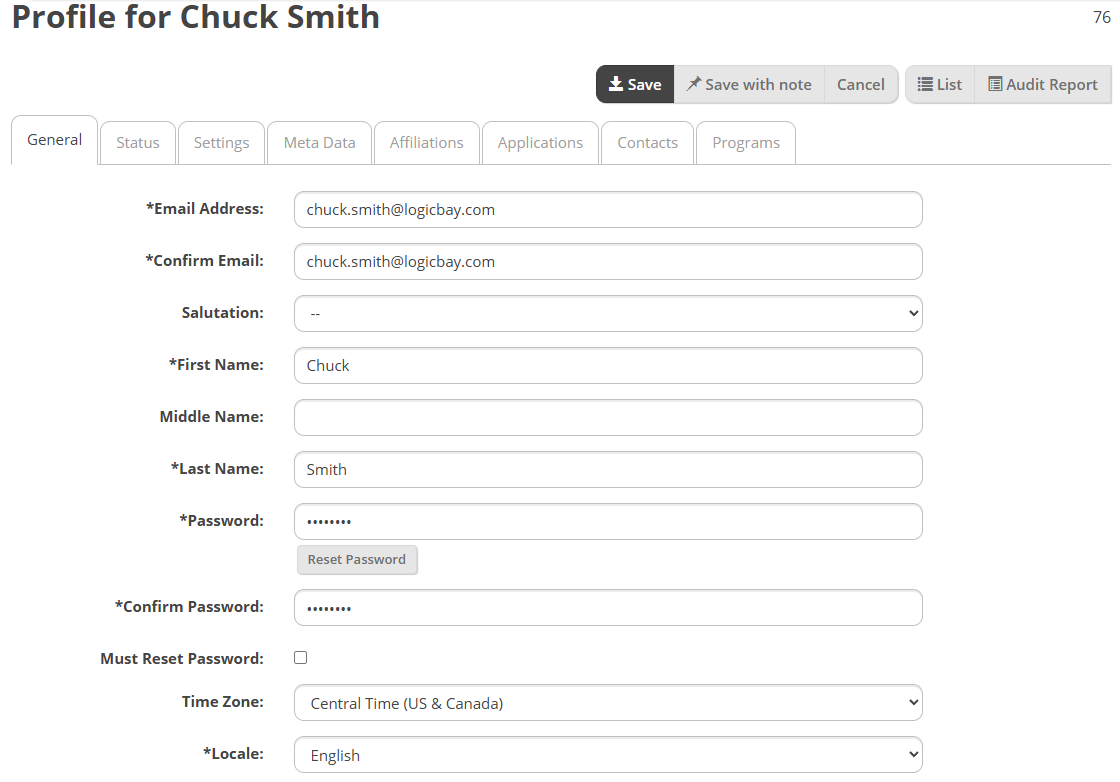Image resolution: width=1120 pixels, height=782 pixels.
Task: Click the Confirm Password field
Action: (608, 608)
